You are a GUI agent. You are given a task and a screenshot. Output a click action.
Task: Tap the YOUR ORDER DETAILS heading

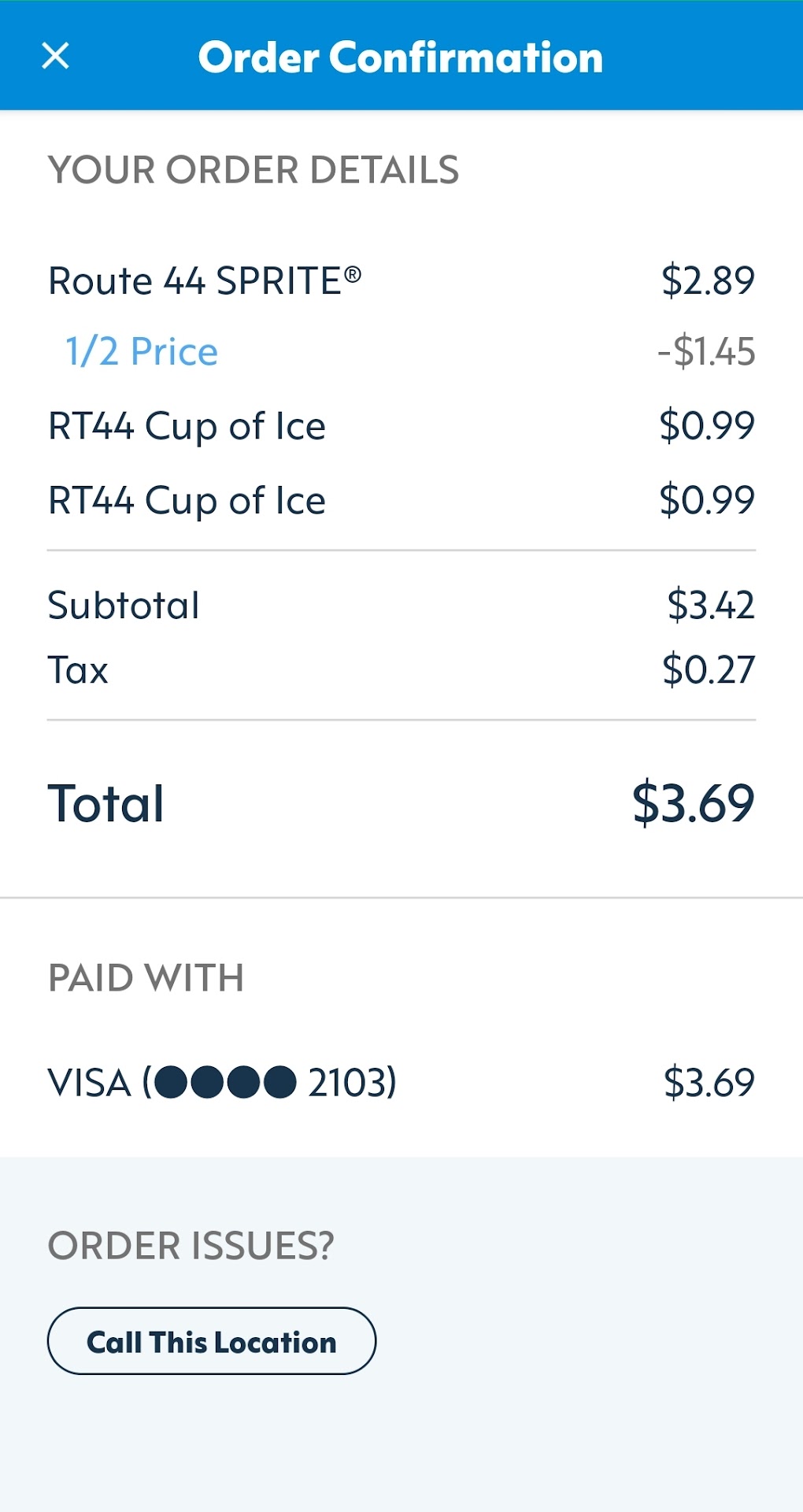tap(253, 170)
